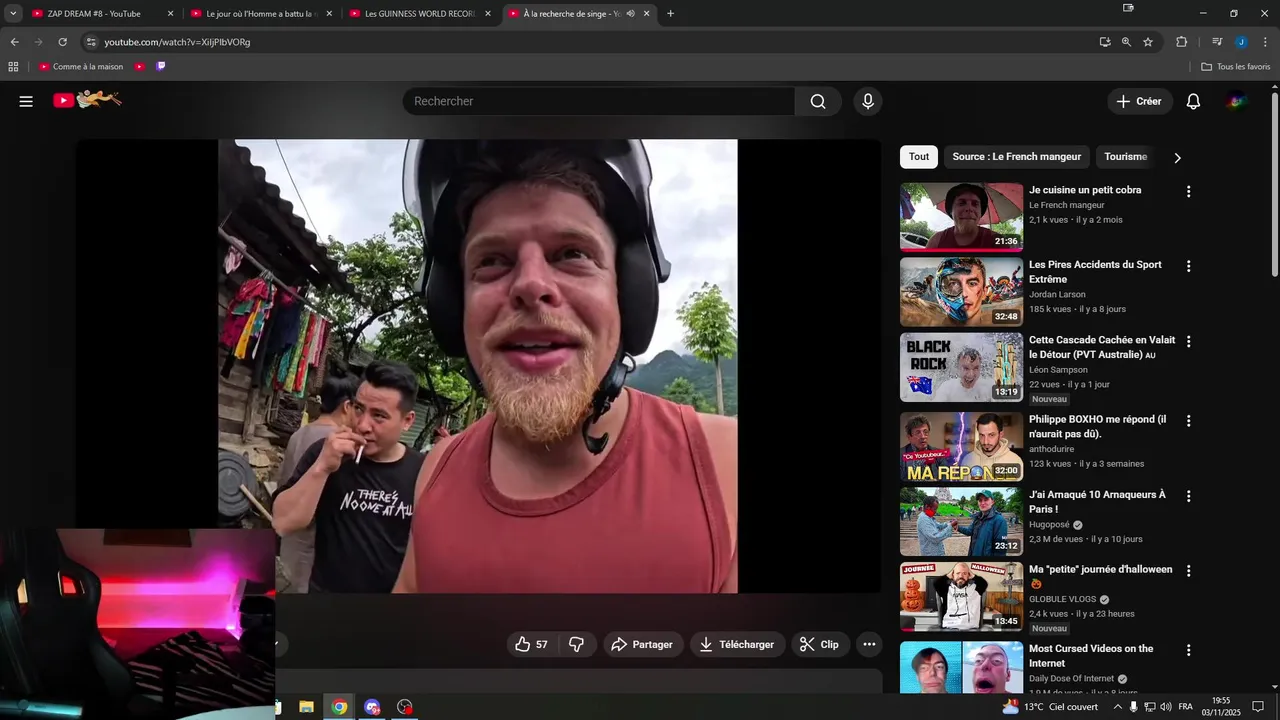Screen dimensions: 1280x720
Task: Show hidden tray icons chevron
Action: click(1118, 707)
